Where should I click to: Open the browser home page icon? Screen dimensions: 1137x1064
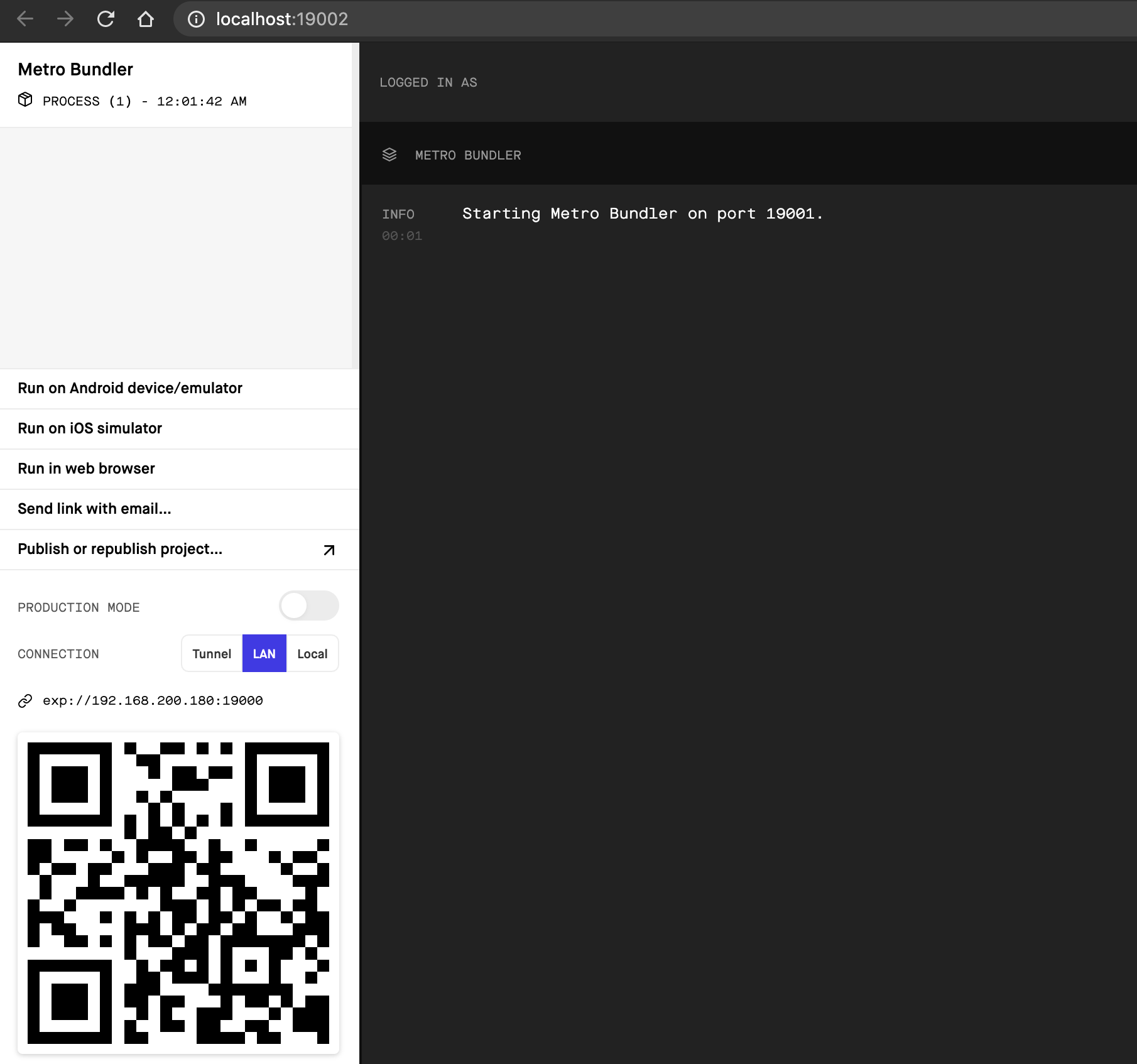click(146, 19)
